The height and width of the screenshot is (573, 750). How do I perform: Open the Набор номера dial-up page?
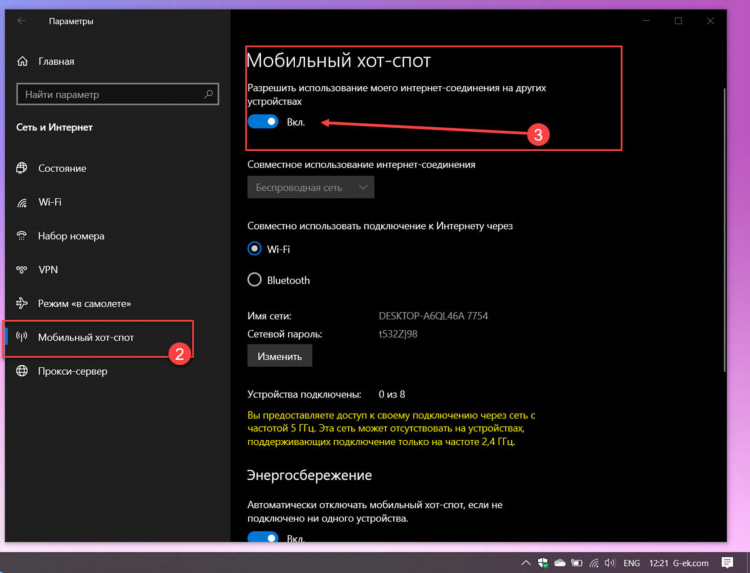60,236
